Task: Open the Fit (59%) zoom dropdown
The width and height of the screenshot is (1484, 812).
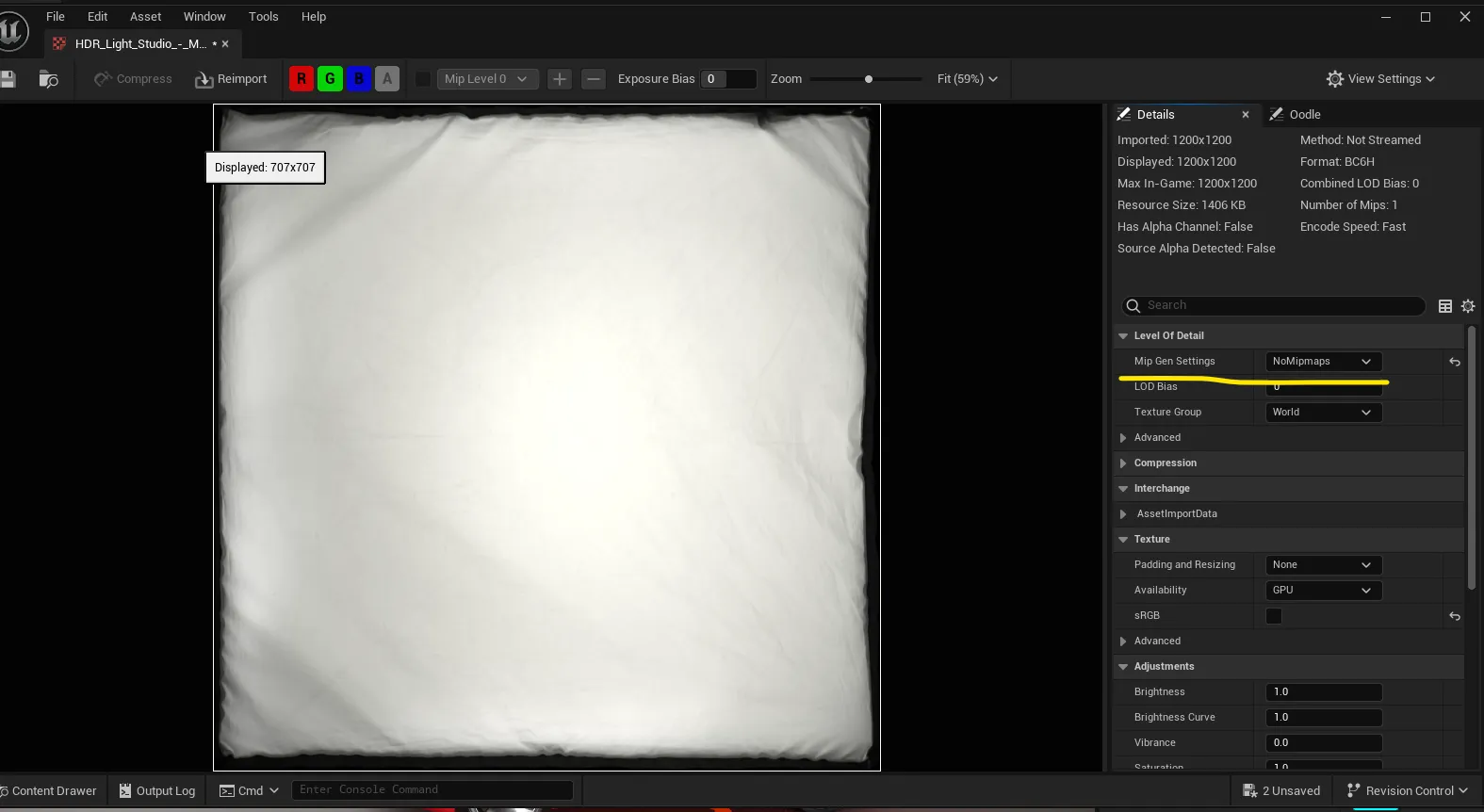Action: coord(967,79)
